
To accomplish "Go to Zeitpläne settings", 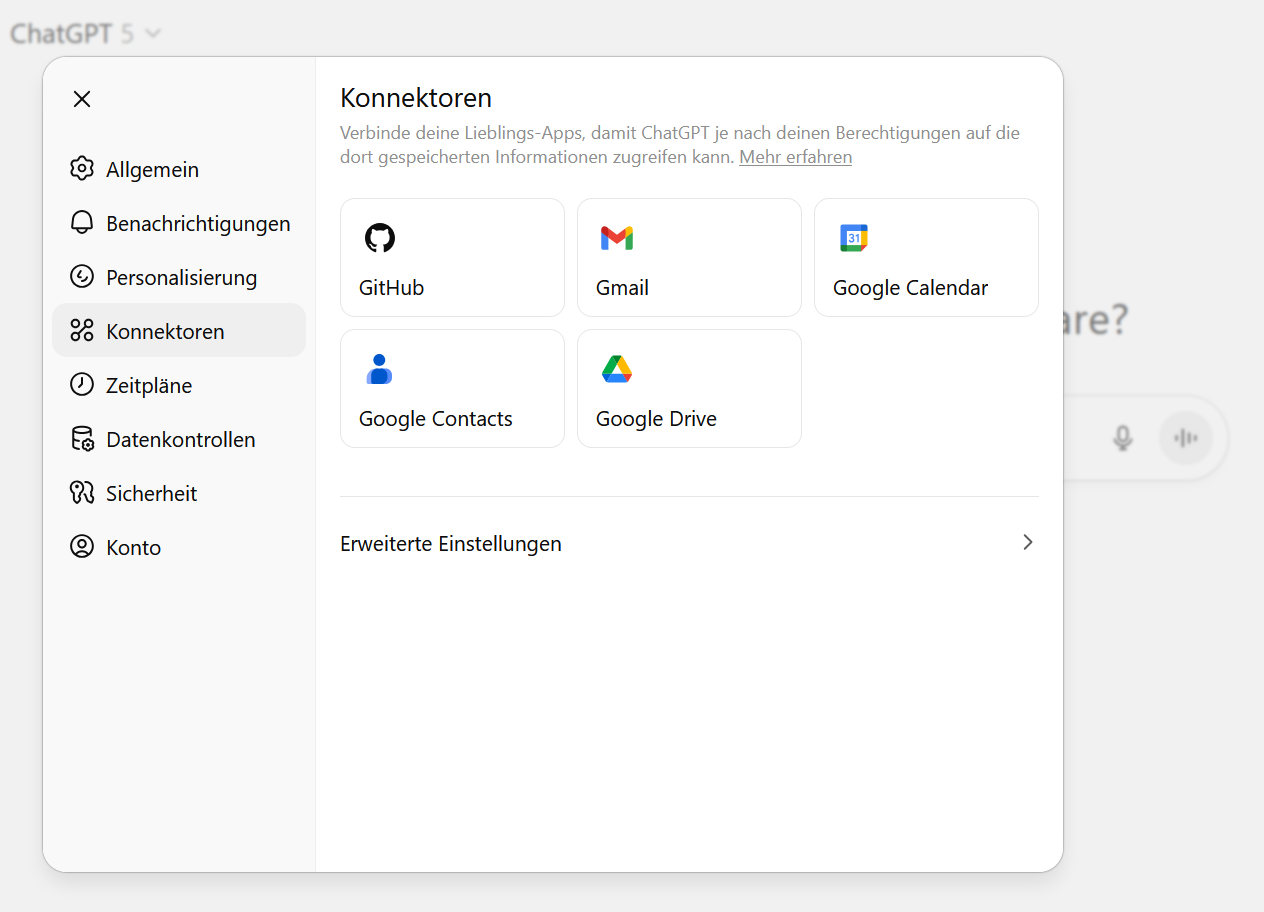I will pyautogui.click(x=149, y=386).
